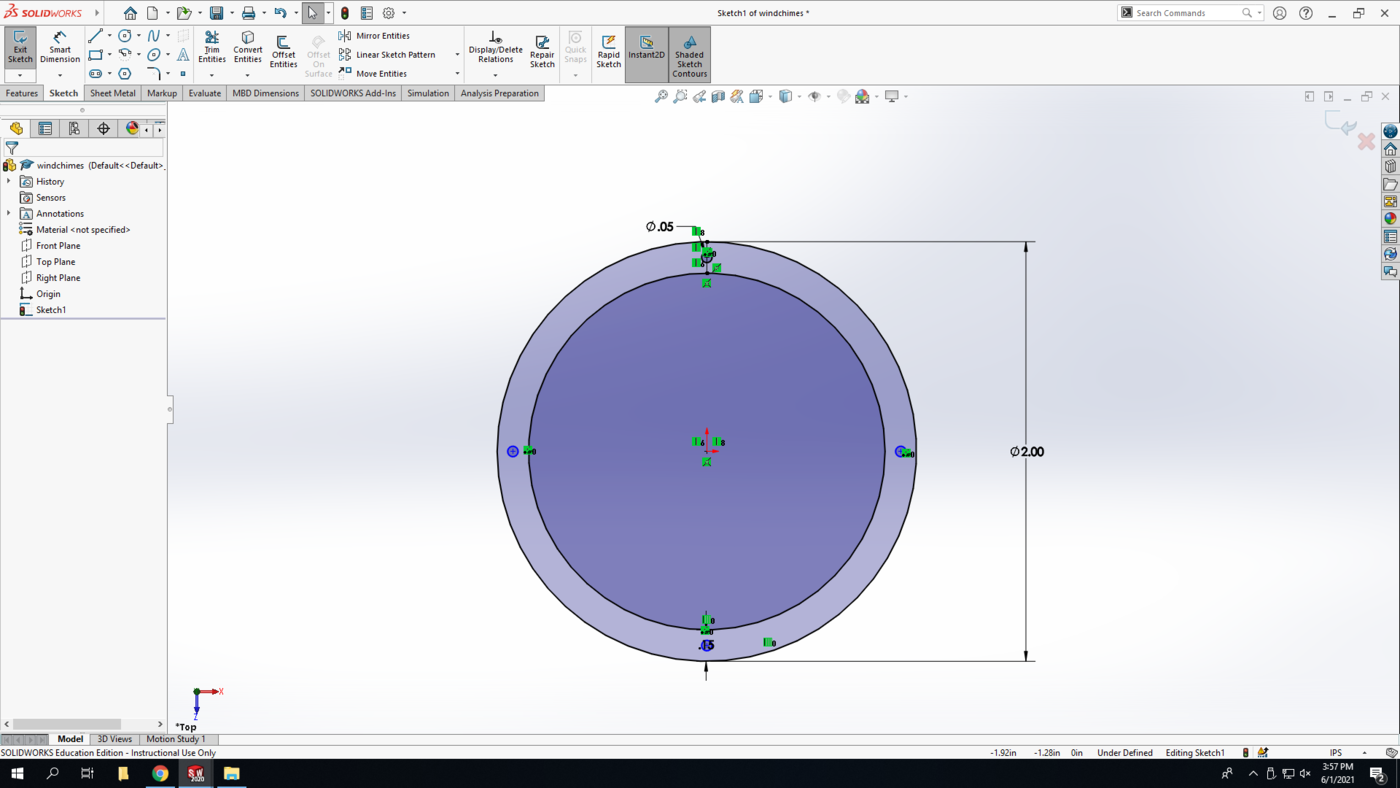Screen dimensions: 1400x788
Task: Open the PropertyManager tab
Action: 45,129
